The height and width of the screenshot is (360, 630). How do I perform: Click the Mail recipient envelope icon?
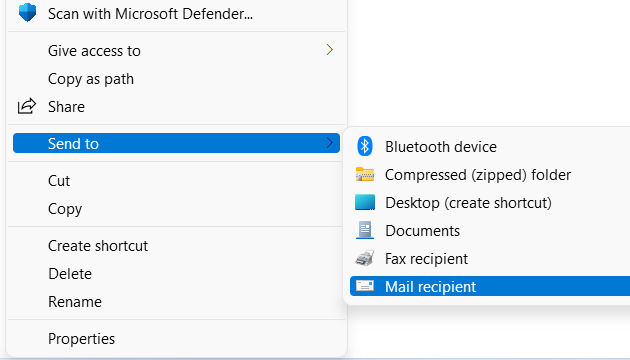pyautogui.click(x=365, y=286)
